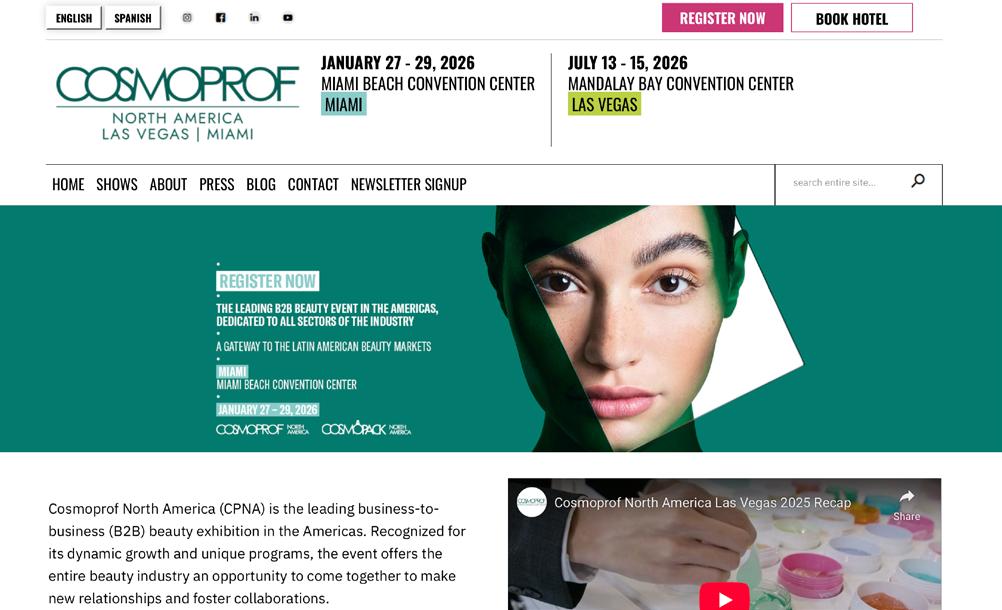The height and width of the screenshot is (610, 1002).
Task: Click the video channel avatar icon
Action: coord(531,502)
